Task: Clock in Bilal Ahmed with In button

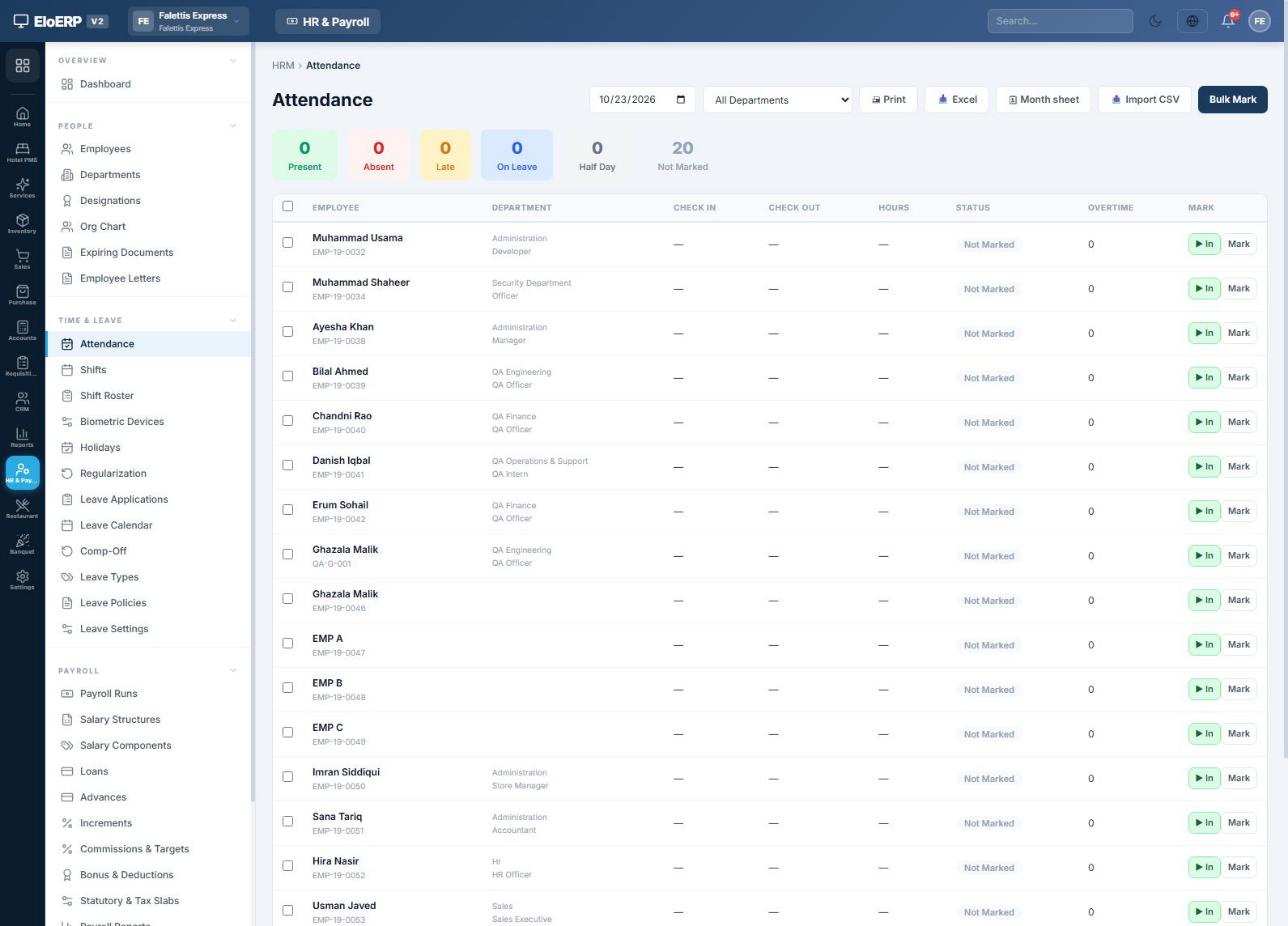Action: 1204,378
